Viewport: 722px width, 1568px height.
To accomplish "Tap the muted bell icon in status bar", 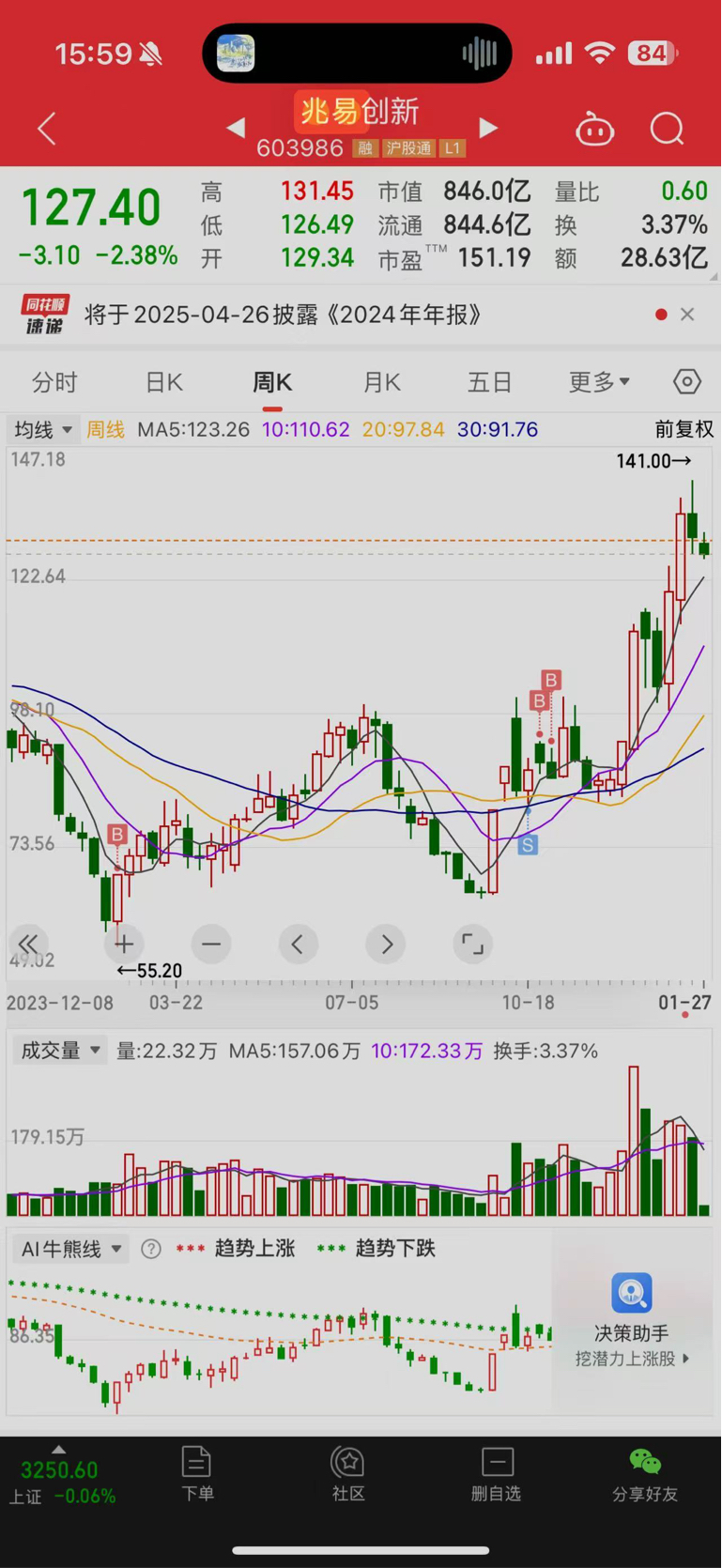I will click(x=150, y=54).
